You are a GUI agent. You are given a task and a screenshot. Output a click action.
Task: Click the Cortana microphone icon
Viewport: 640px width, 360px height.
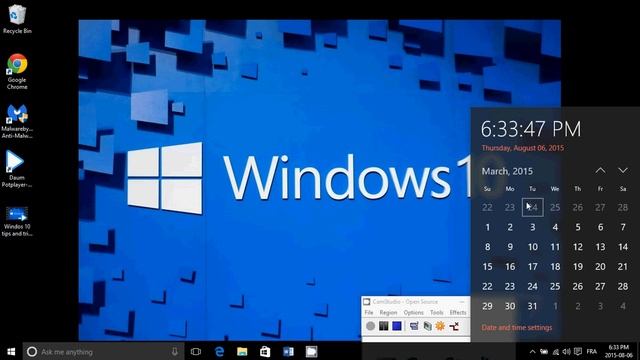(175, 351)
